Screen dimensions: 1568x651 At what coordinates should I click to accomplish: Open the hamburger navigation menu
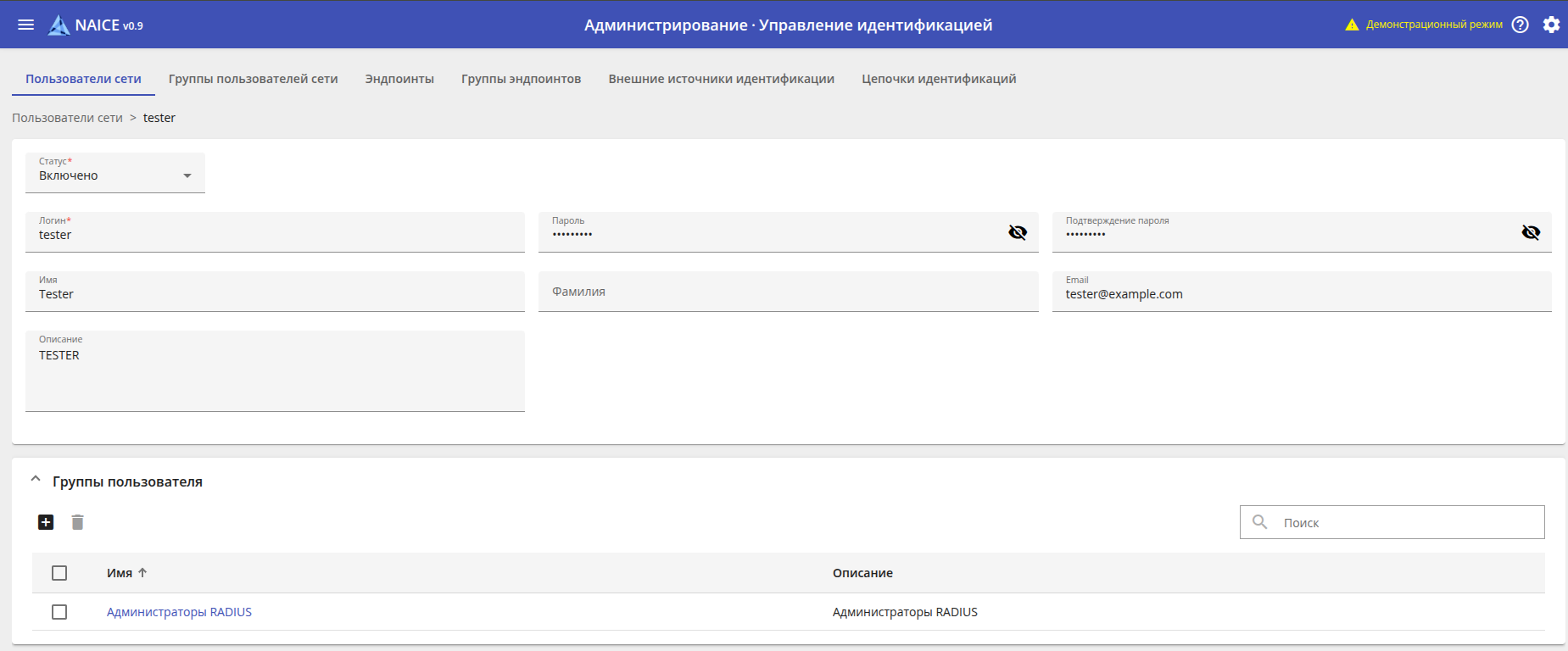click(x=26, y=25)
